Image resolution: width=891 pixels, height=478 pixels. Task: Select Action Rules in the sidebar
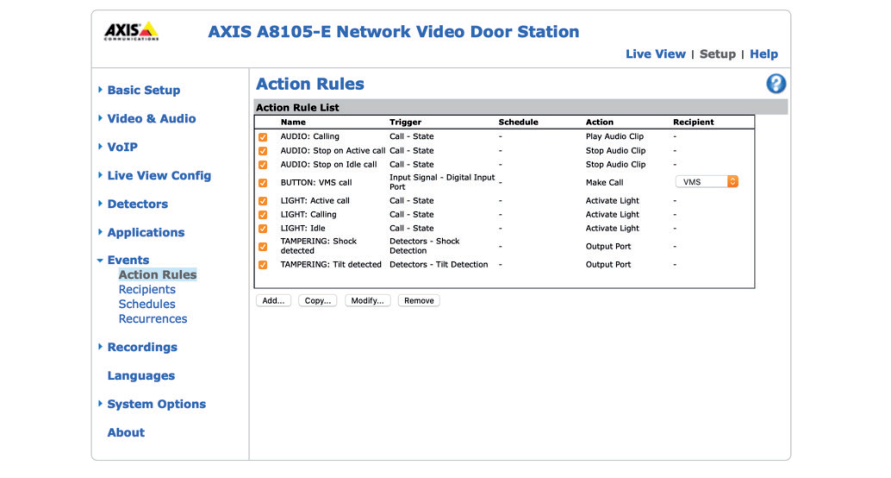[x=157, y=275]
